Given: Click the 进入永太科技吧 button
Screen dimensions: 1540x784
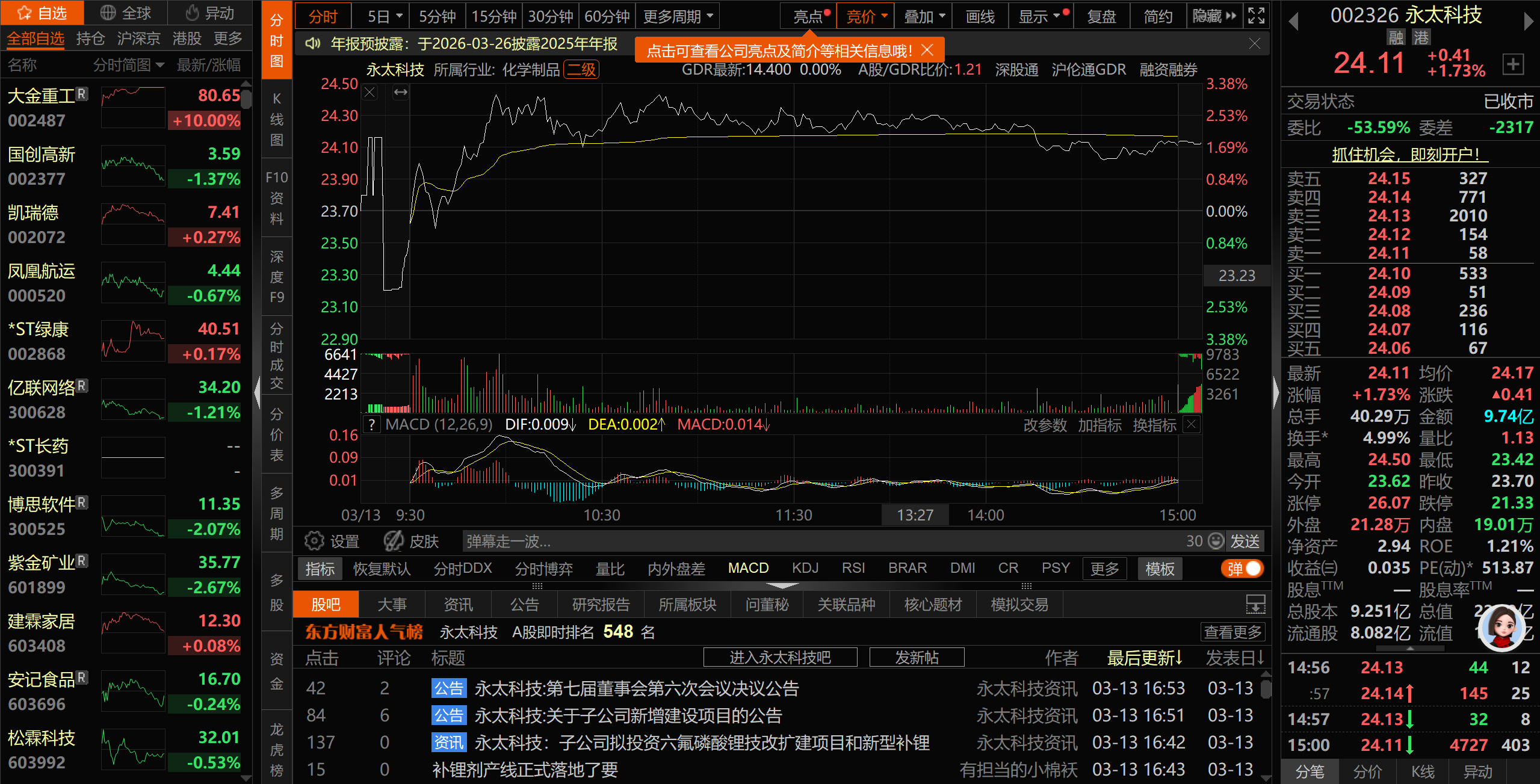Looking at the screenshot, I should point(779,658).
